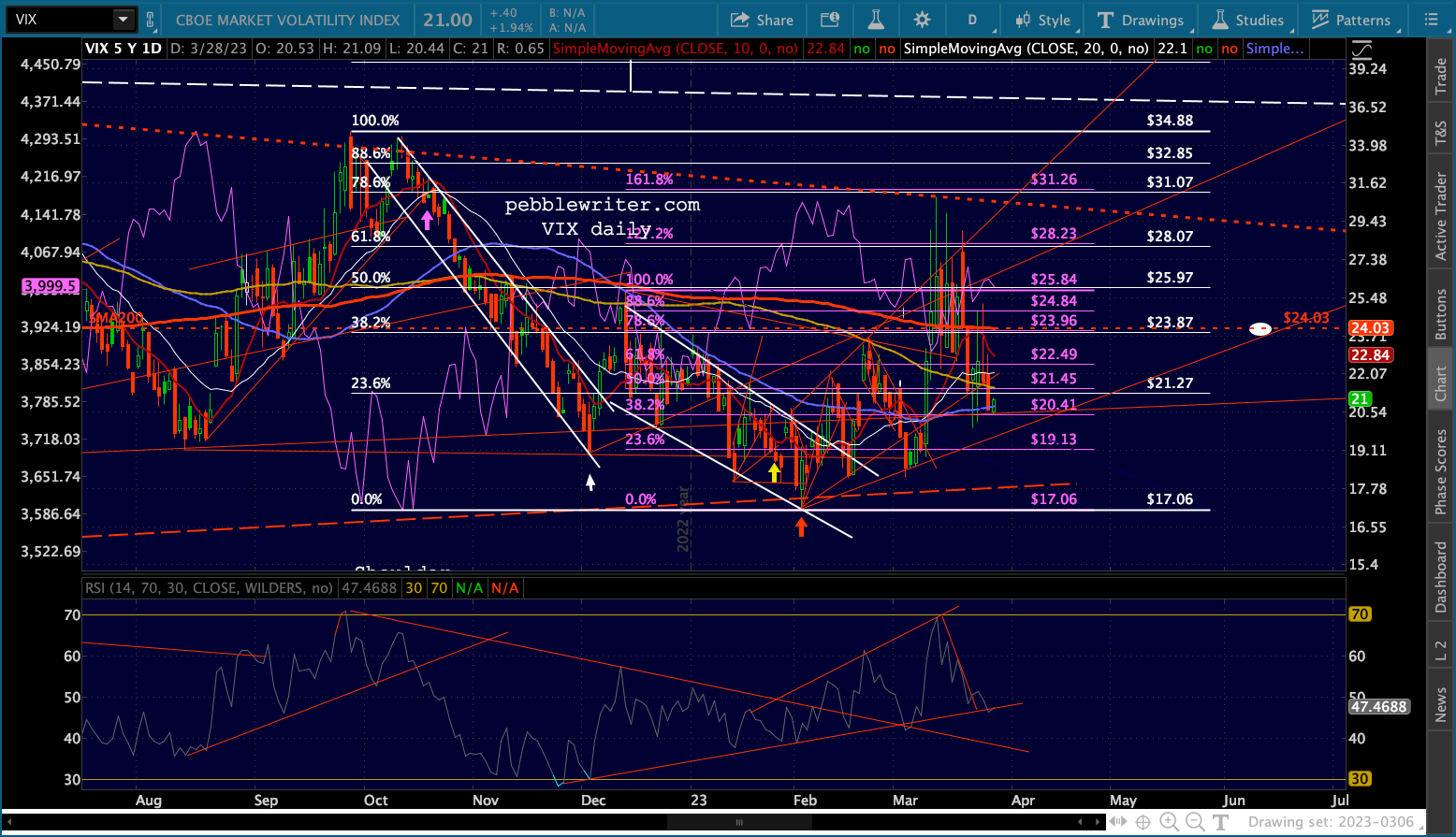1456x837 pixels.
Task: Click the VIX symbol input field
Action: 60,20
